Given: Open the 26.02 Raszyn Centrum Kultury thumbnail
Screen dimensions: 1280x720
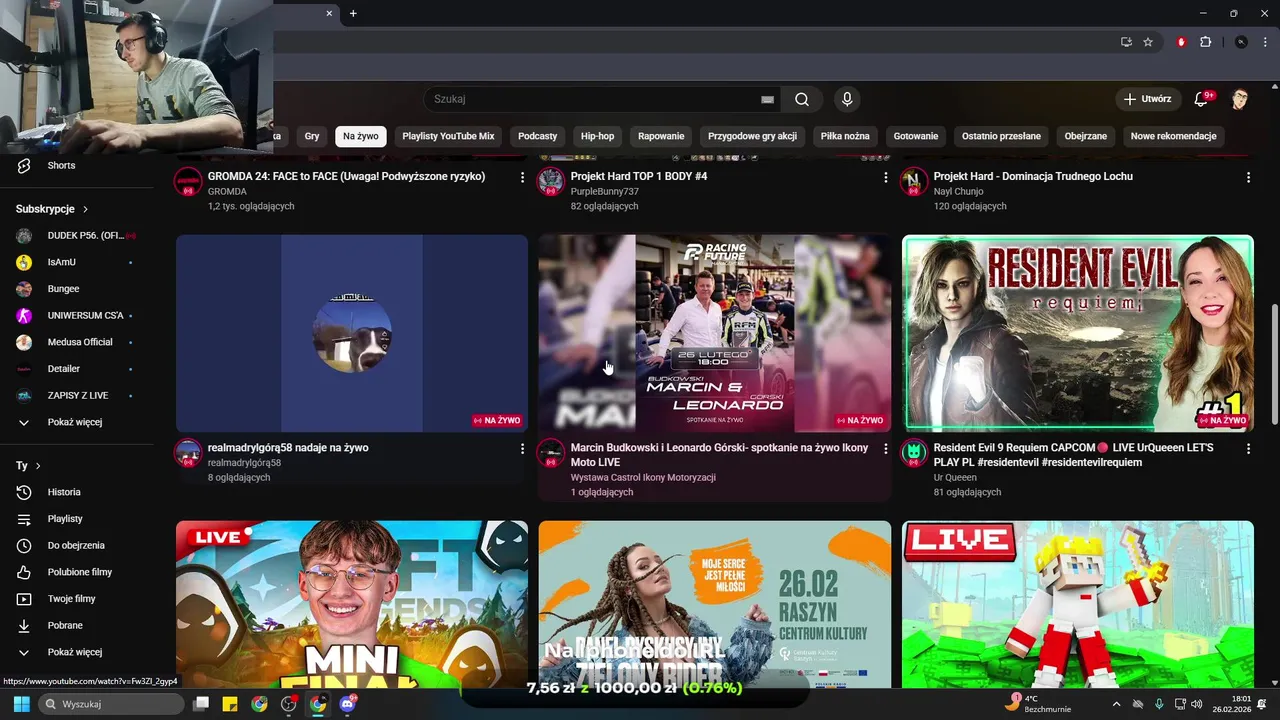Looking at the screenshot, I should click(715, 604).
